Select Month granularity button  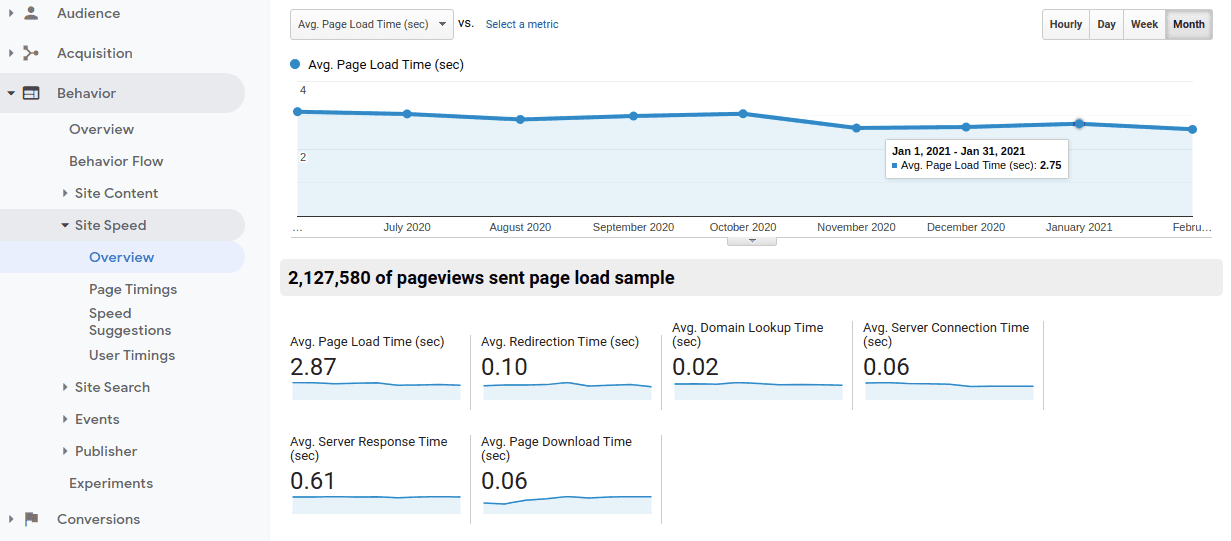(x=1188, y=25)
